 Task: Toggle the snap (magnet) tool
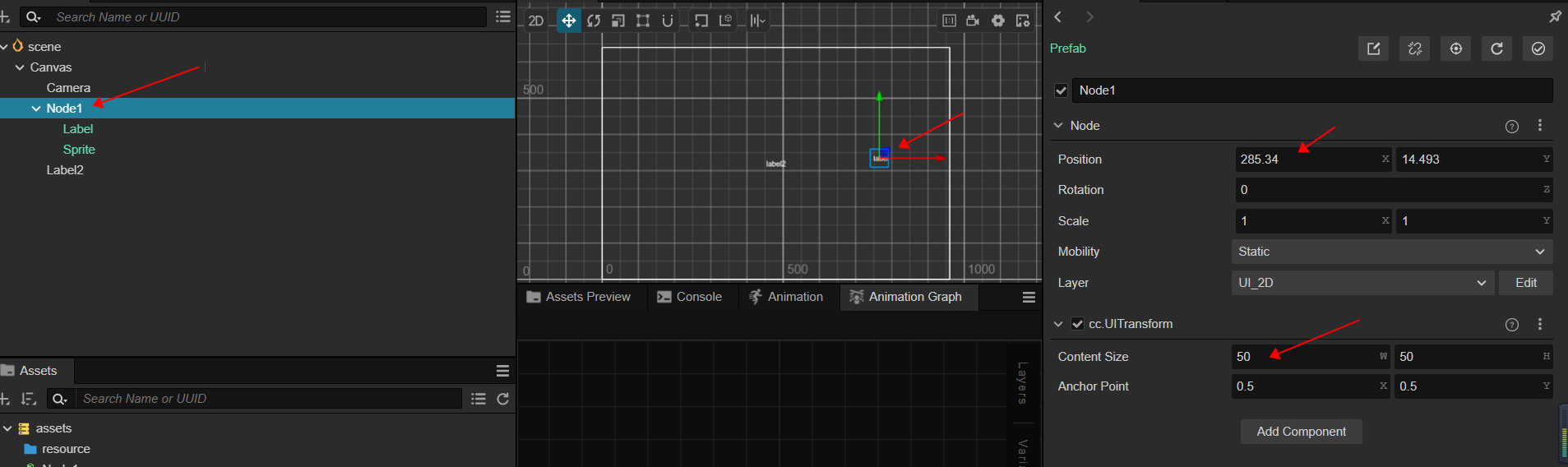point(668,21)
